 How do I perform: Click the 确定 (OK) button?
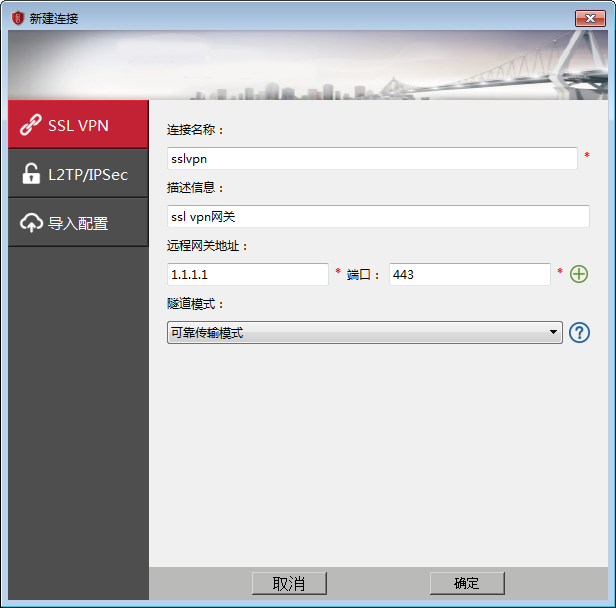tap(467, 583)
